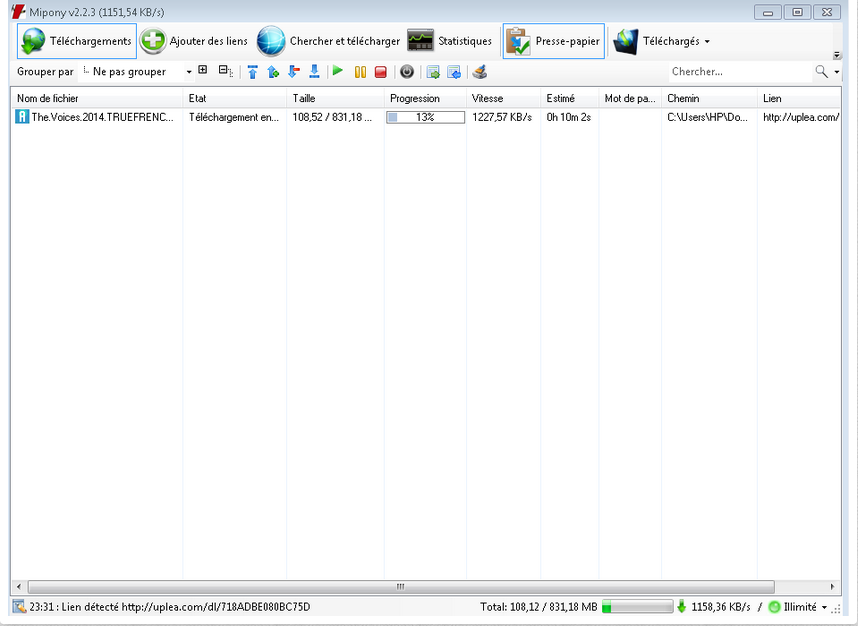Open the Statistiques view

coord(450,41)
